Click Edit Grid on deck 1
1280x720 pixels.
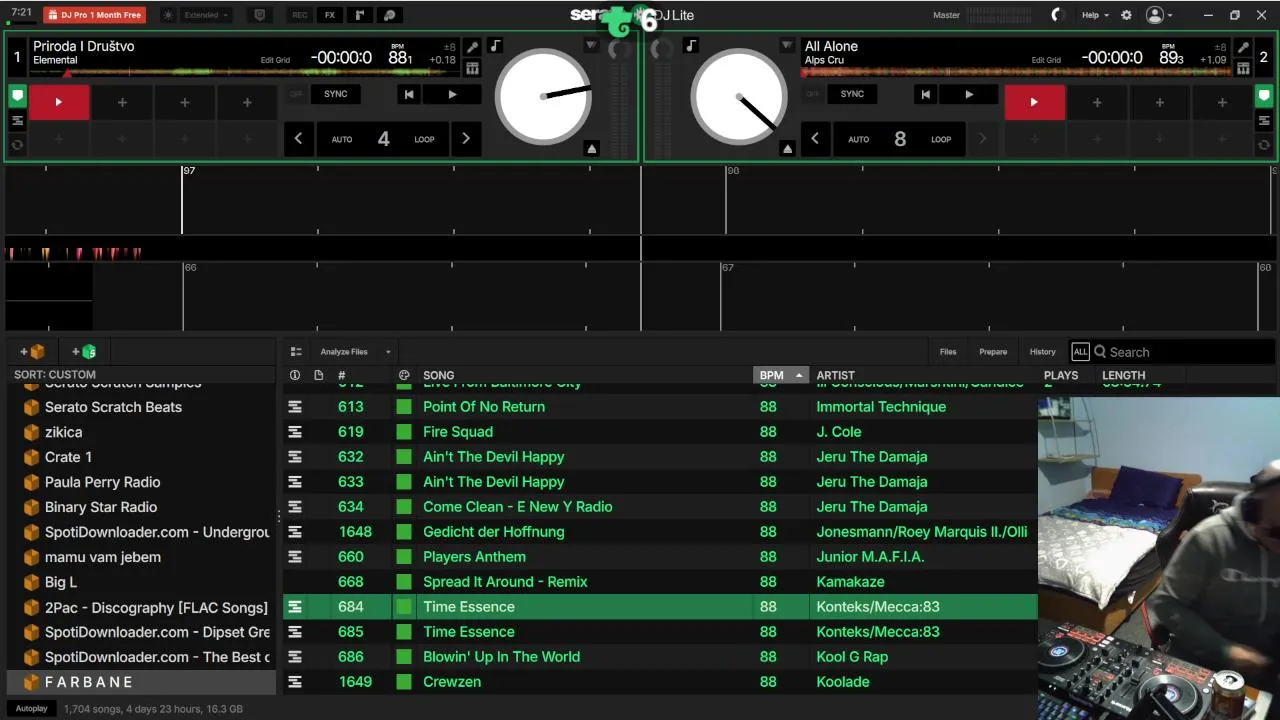275,60
